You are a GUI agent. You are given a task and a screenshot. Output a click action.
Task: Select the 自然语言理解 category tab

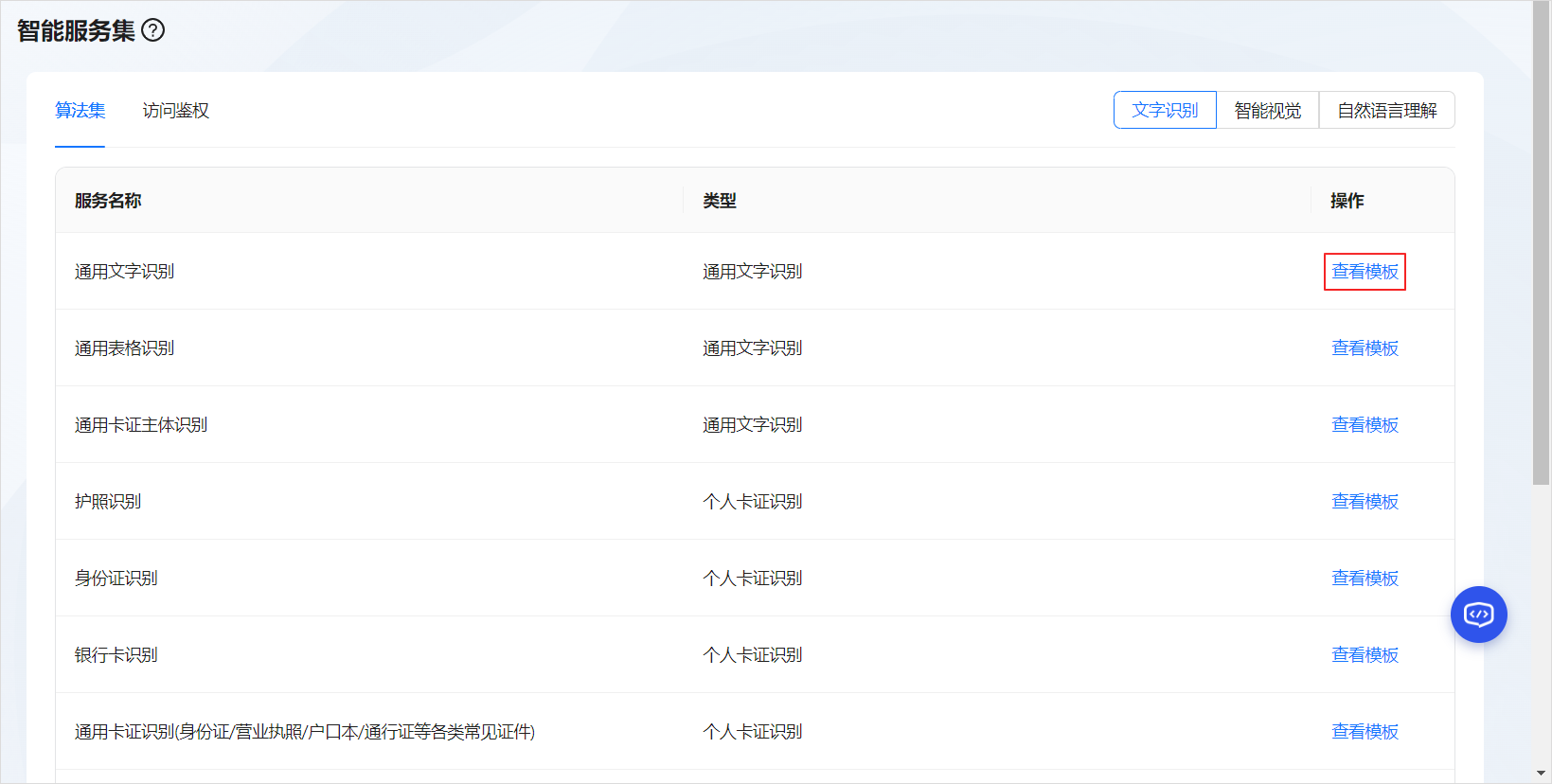coord(1387,110)
